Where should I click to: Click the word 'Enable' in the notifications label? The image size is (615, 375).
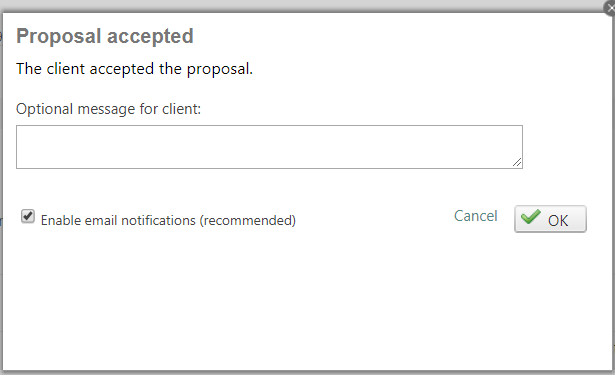click(61, 220)
